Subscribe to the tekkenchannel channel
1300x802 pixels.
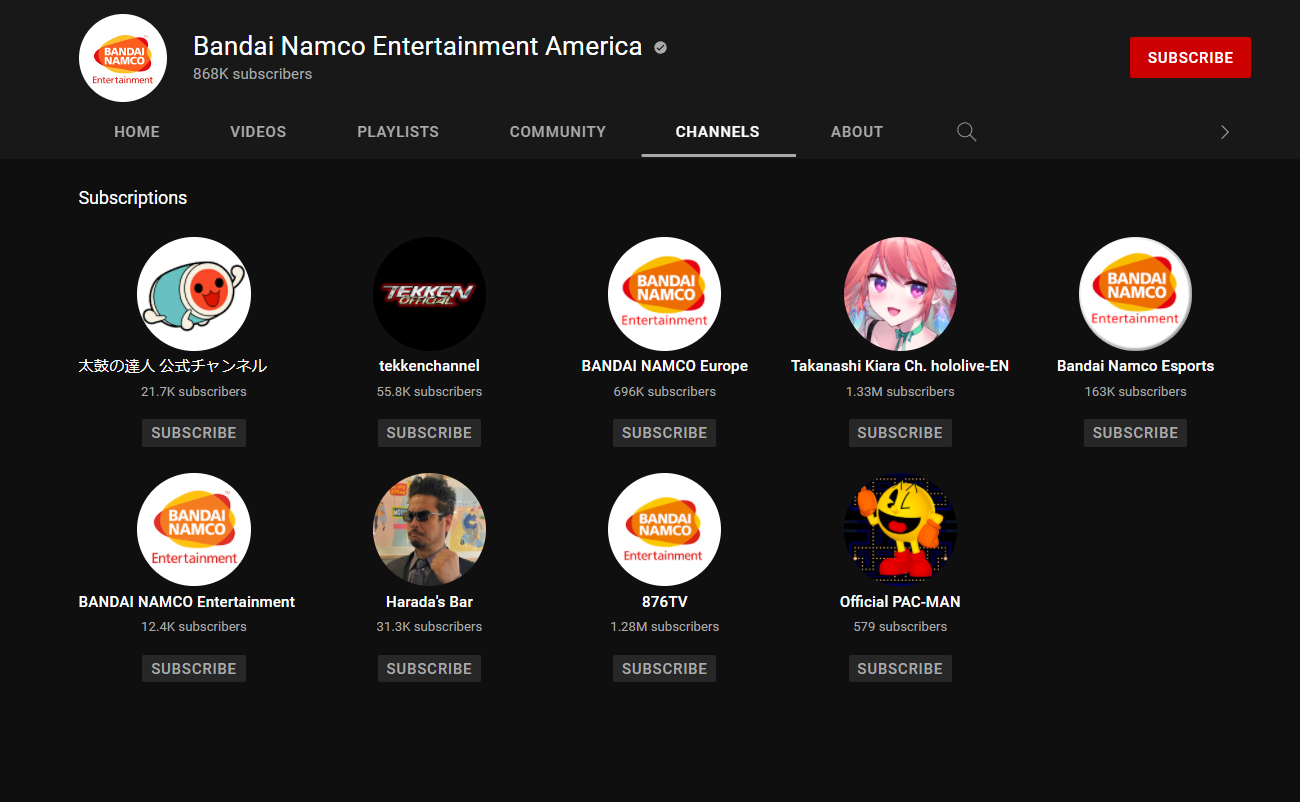click(x=429, y=433)
